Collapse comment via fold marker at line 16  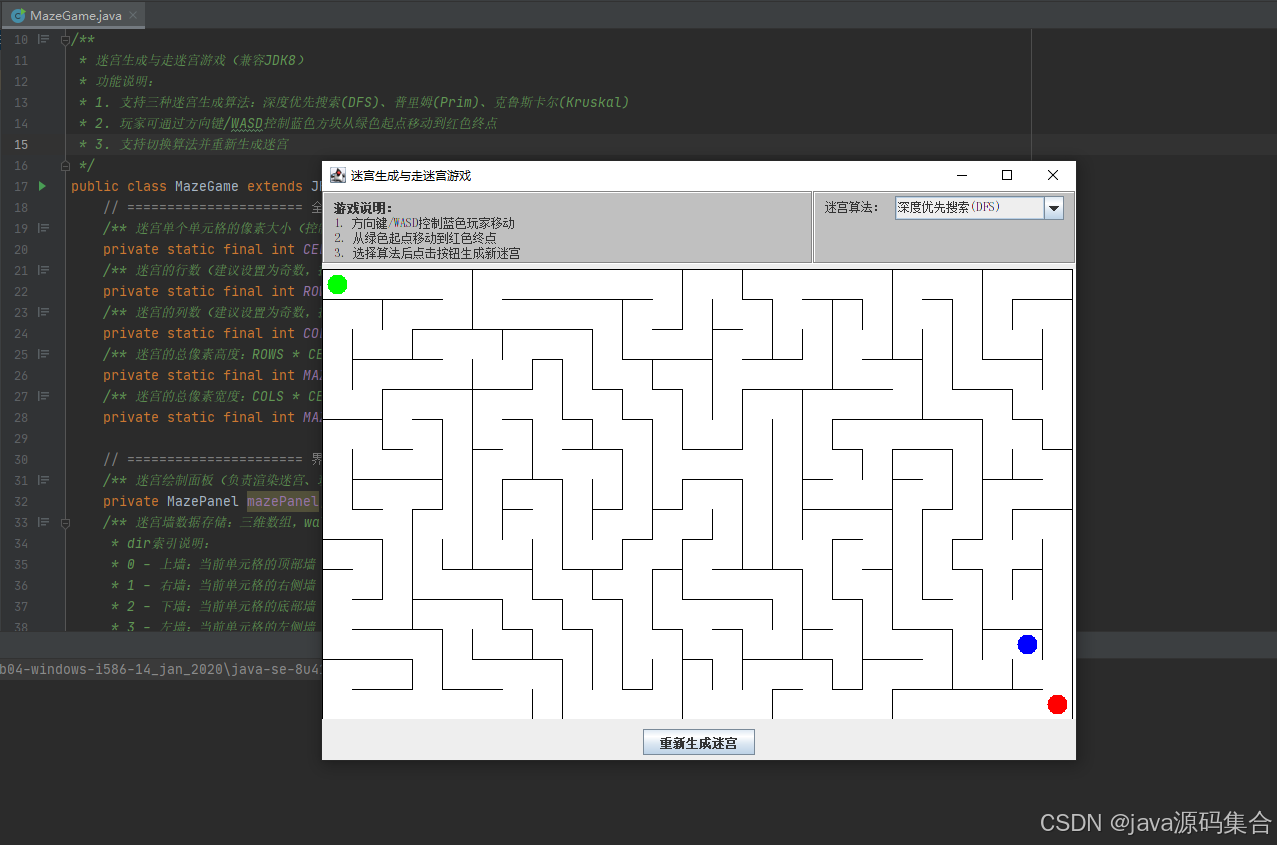(x=65, y=165)
